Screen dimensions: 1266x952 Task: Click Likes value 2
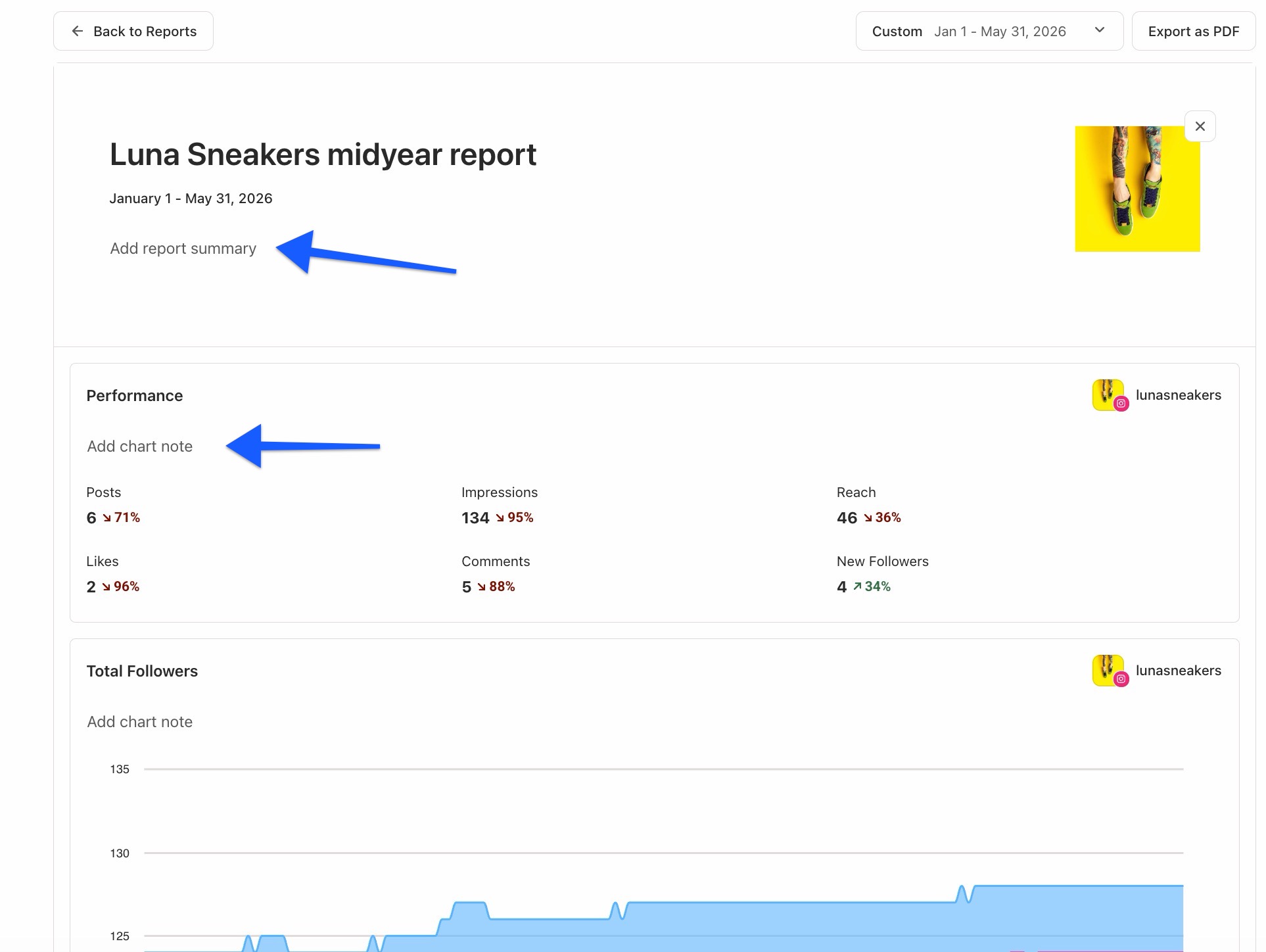91,587
